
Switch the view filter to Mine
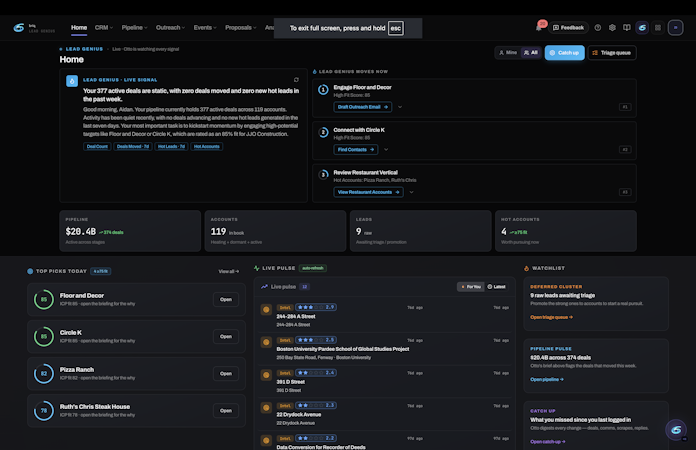click(508, 52)
